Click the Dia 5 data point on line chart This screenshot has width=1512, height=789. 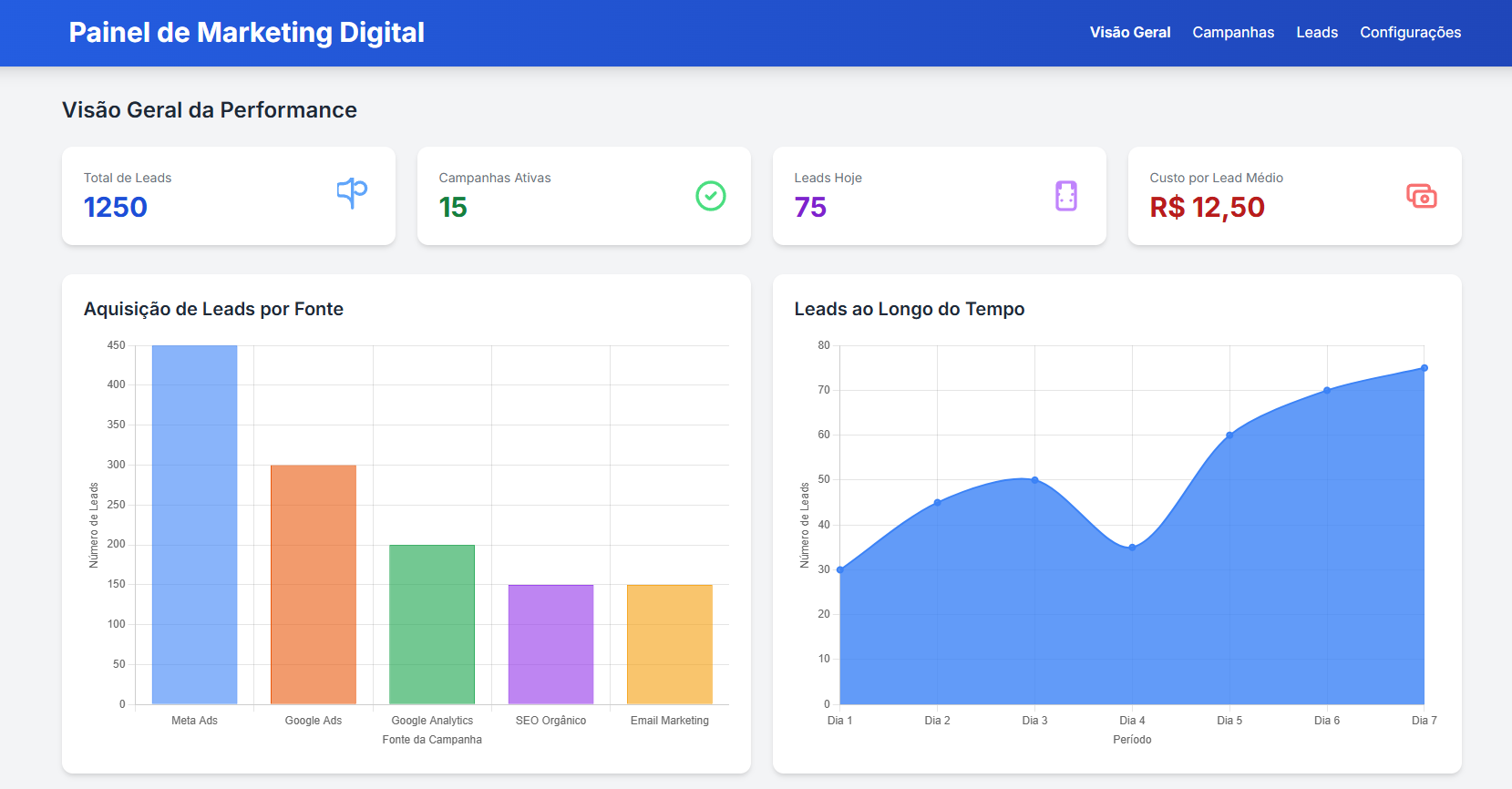coord(1229,435)
